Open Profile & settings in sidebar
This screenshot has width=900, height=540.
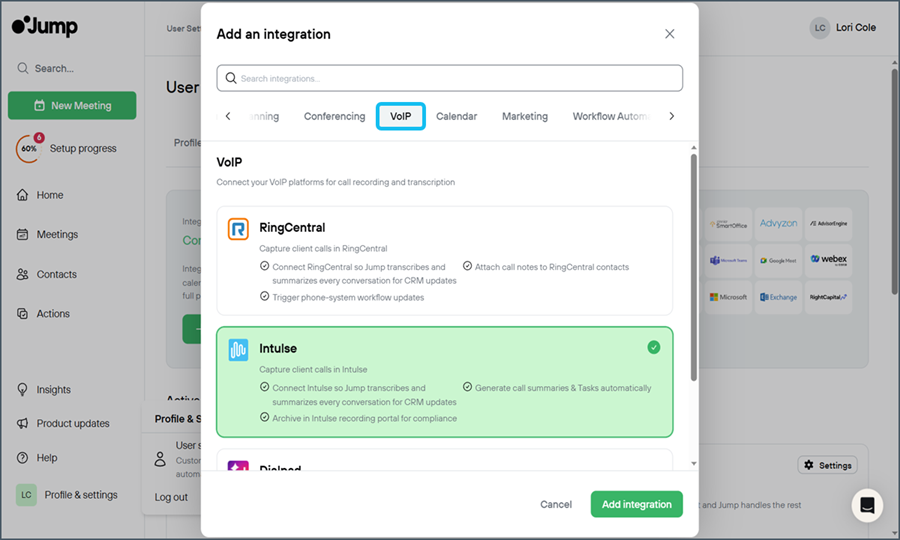67,495
